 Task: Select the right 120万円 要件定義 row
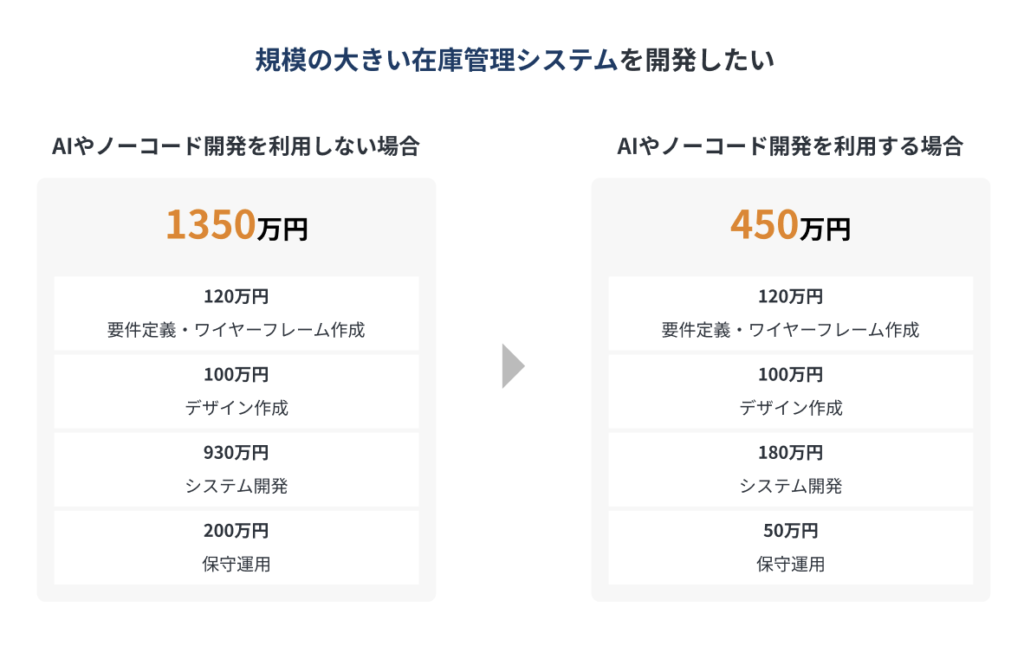tap(790, 313)
